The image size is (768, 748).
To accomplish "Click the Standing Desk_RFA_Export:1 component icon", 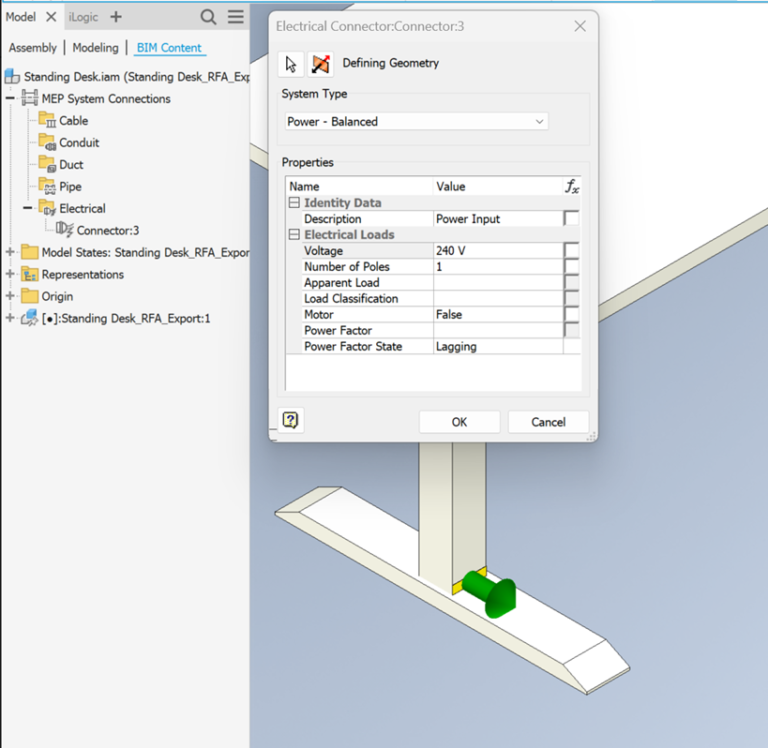I will (29, 317).
